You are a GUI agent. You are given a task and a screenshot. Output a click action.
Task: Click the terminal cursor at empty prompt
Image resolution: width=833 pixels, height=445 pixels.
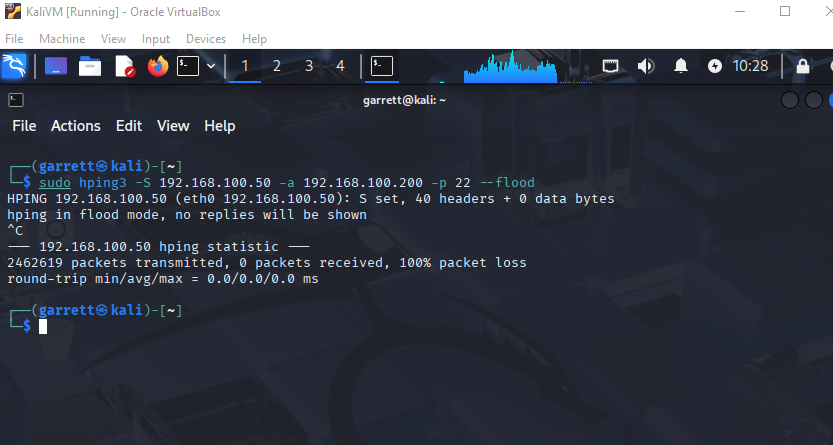[43, 327]
